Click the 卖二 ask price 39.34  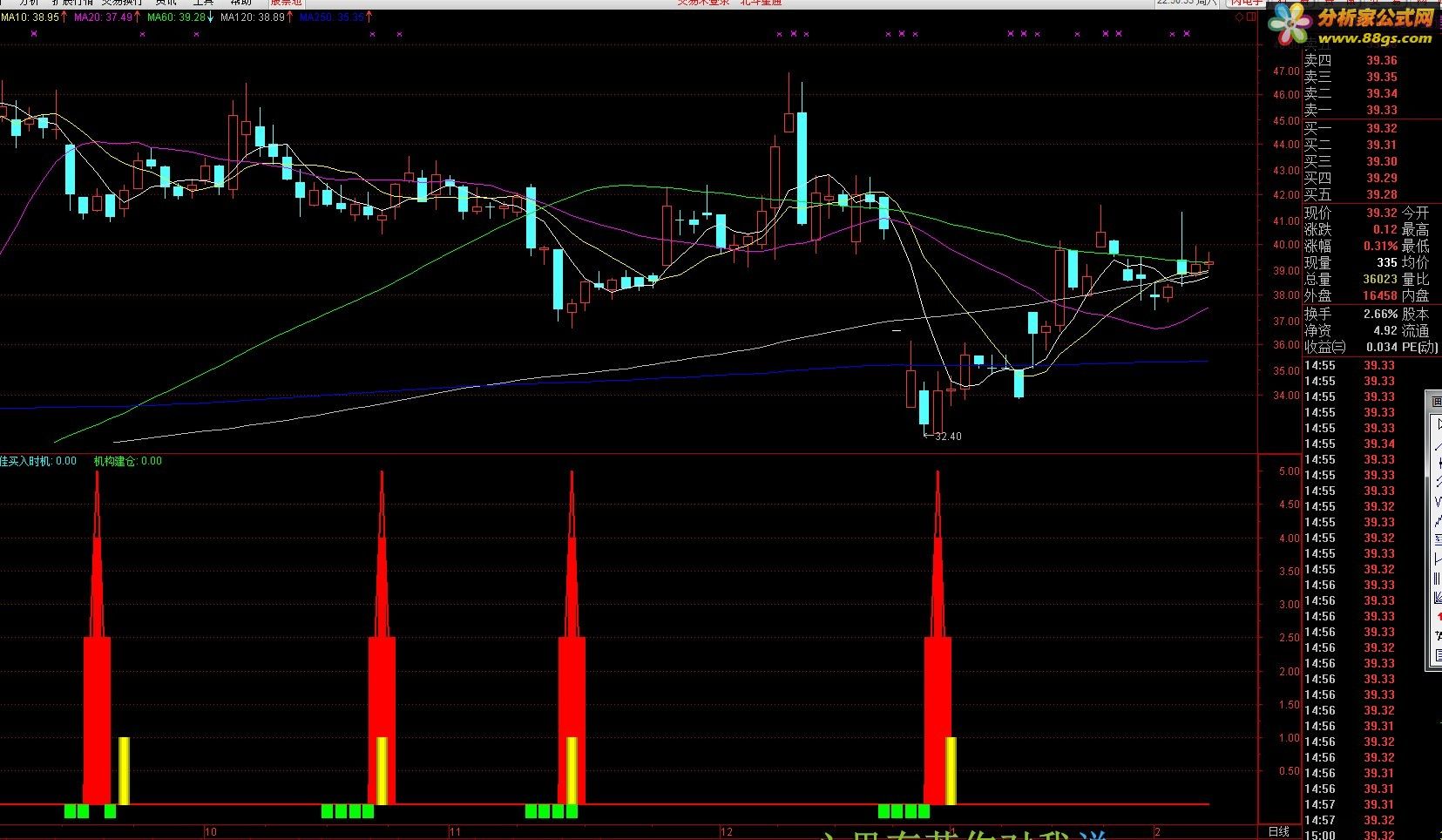click(1382, 93)
